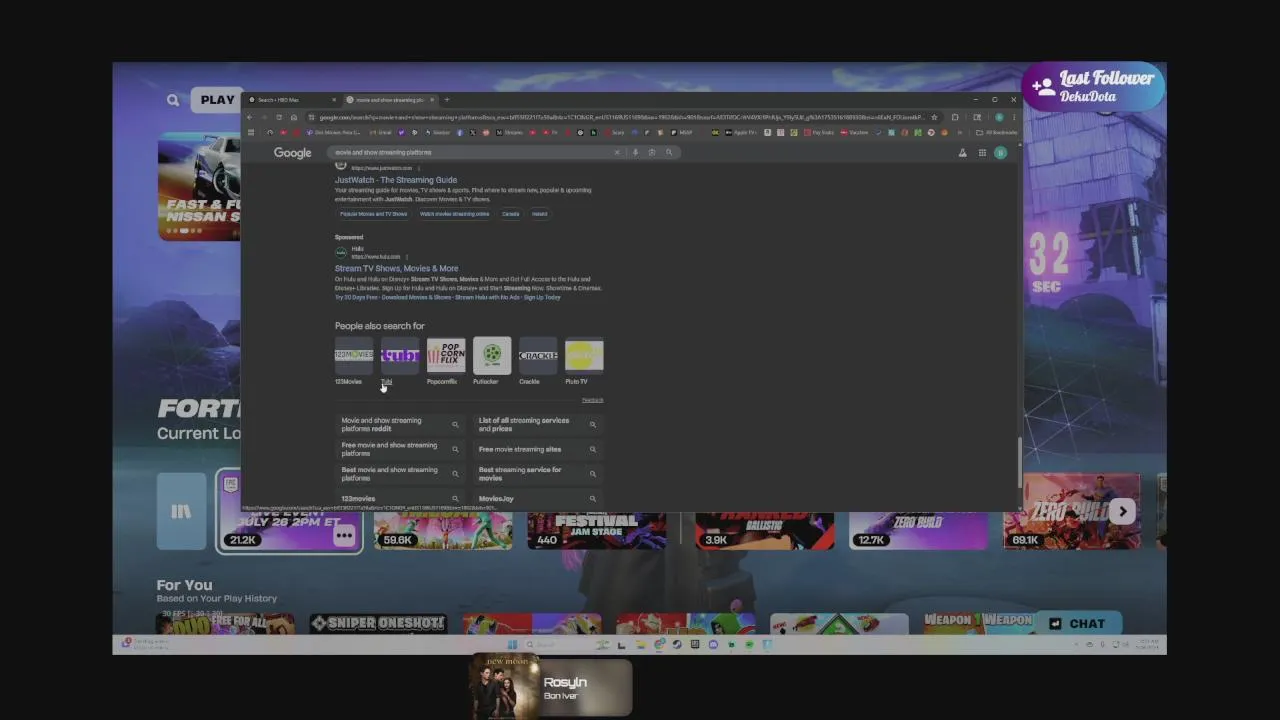Screen dimensions: 1280x720
Task: Click the Google logo
Action: 293,153
